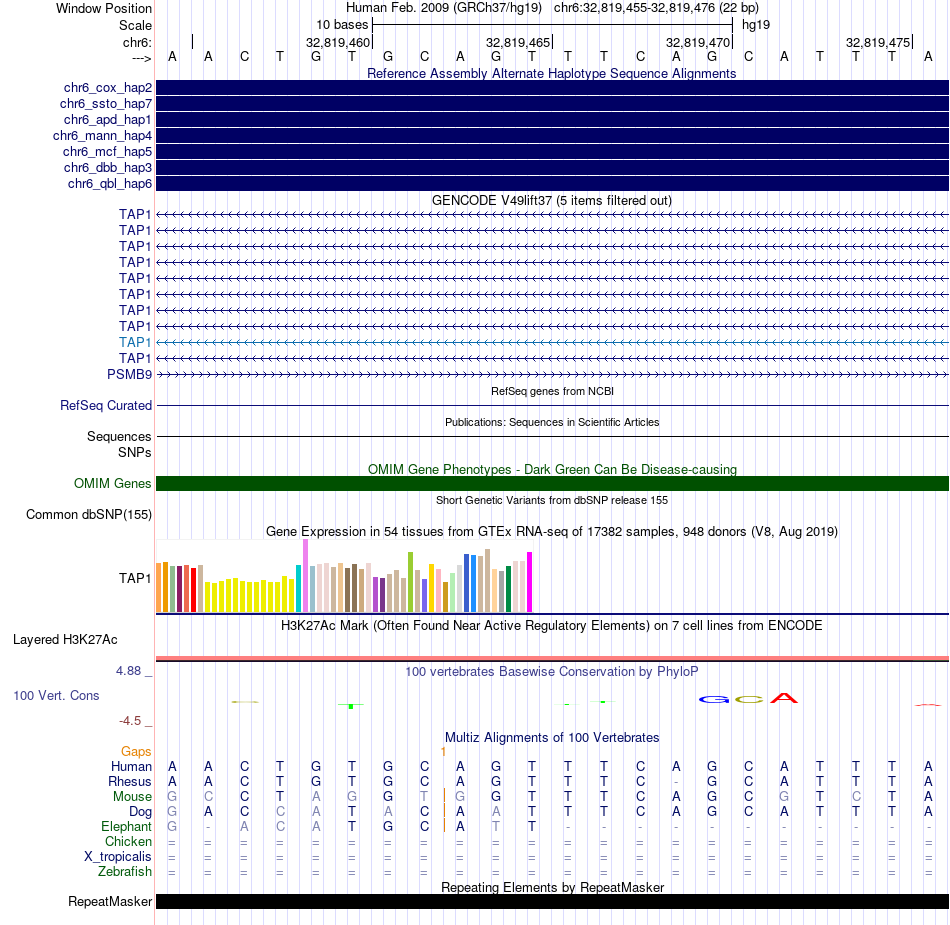
Task: Click the Reference Assembly Alternate Haplotype title
Action: tap(551, 73)
